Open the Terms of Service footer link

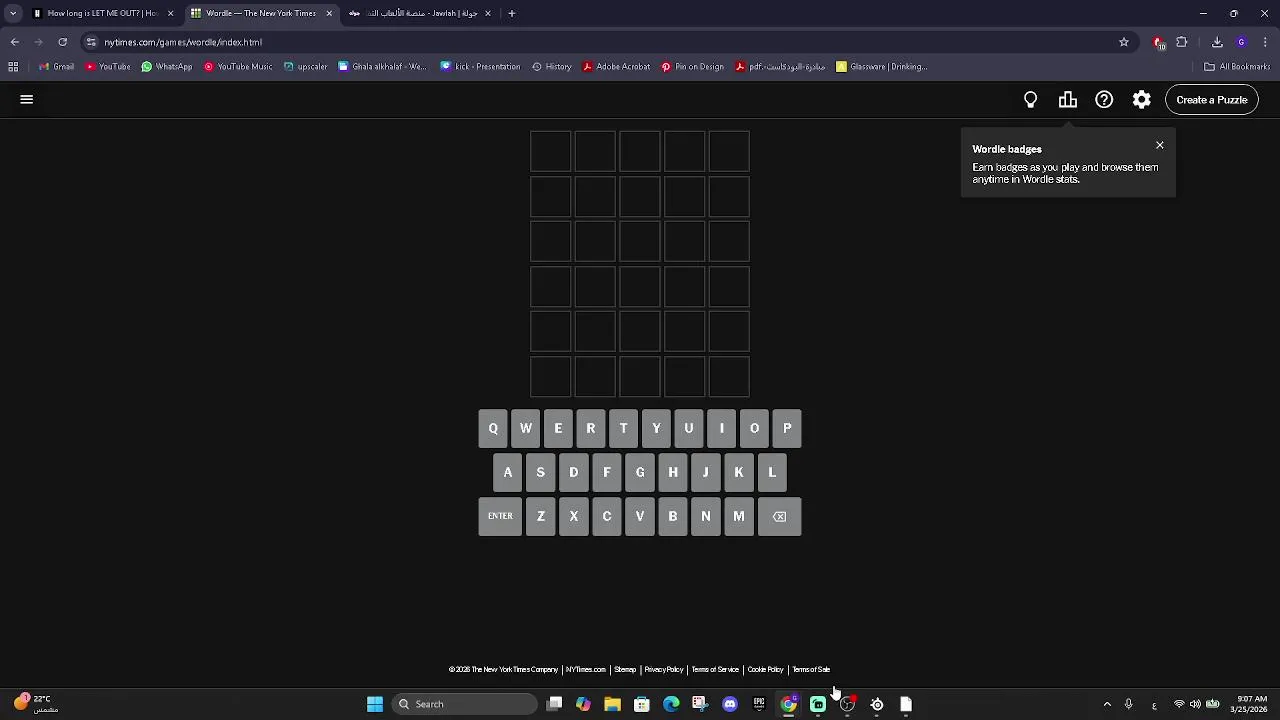coord(715,670)
